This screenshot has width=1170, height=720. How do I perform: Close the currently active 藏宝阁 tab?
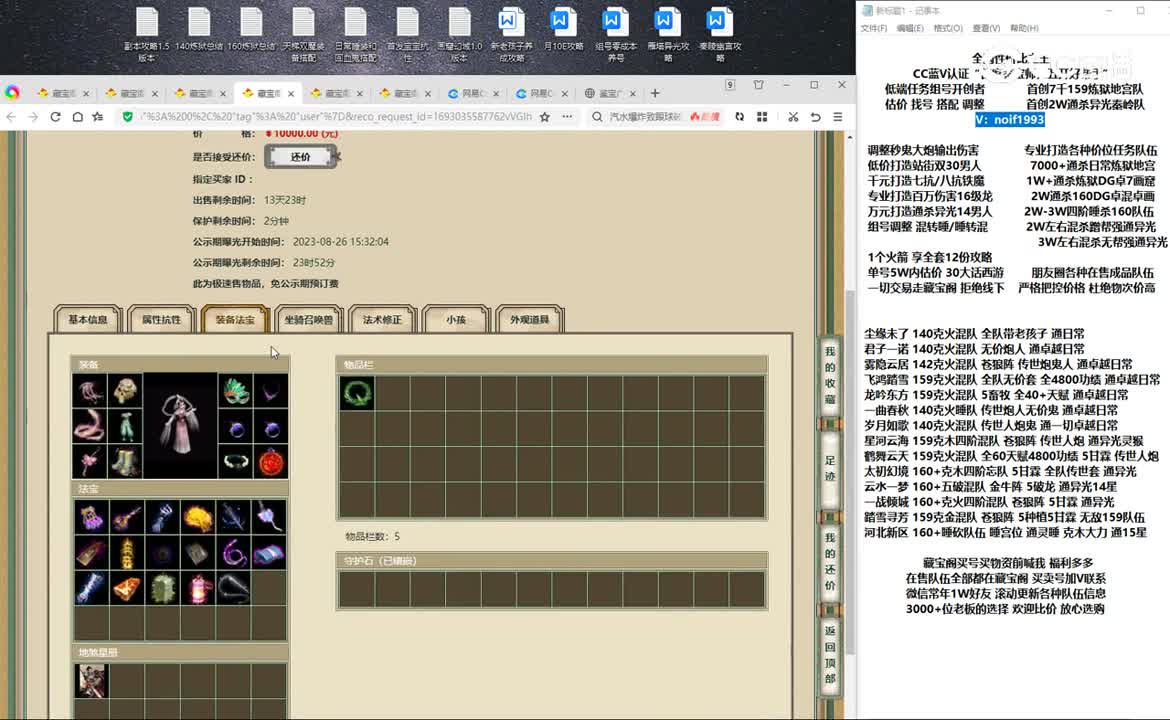click(x=291, y=94)
